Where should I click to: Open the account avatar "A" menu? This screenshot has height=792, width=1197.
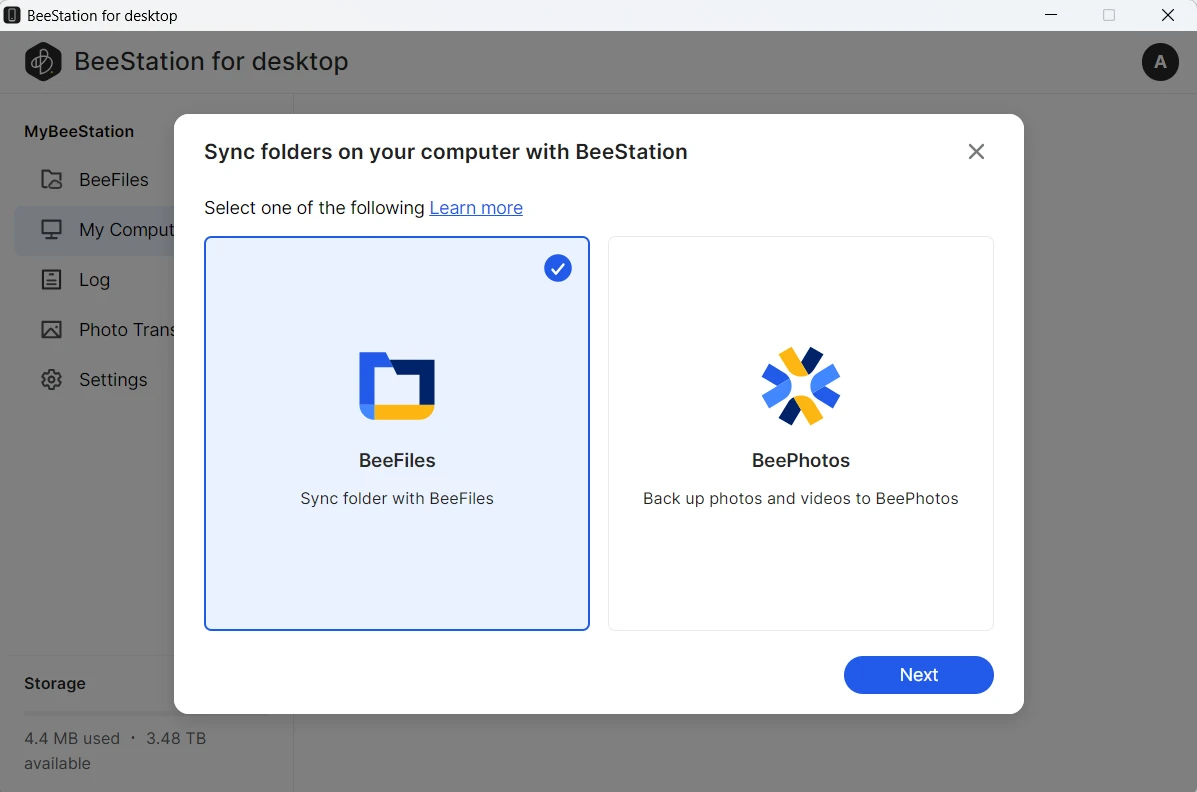(x=1160, y=62)
